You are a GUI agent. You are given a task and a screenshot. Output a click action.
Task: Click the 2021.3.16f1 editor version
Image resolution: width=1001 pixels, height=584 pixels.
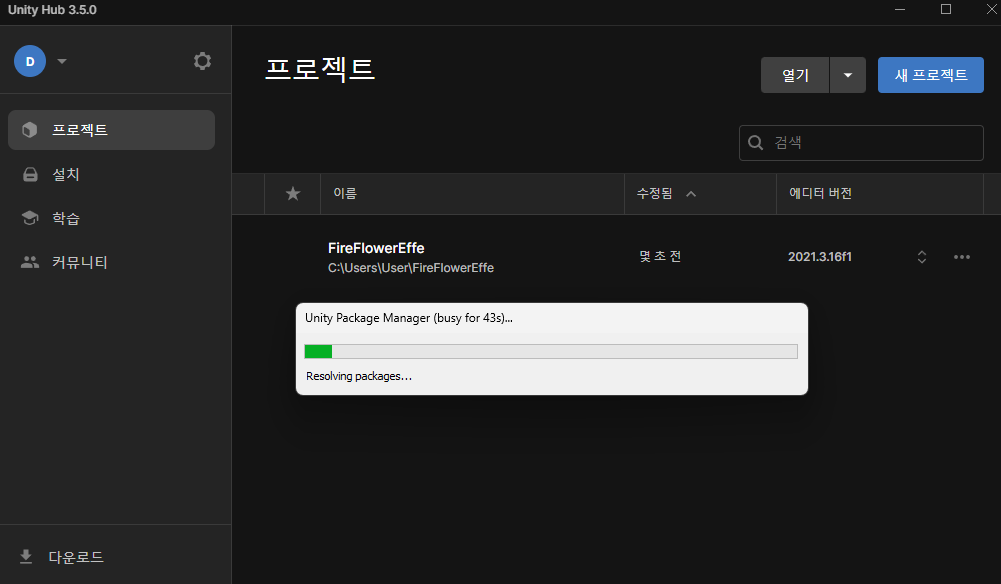coord(820,257)
